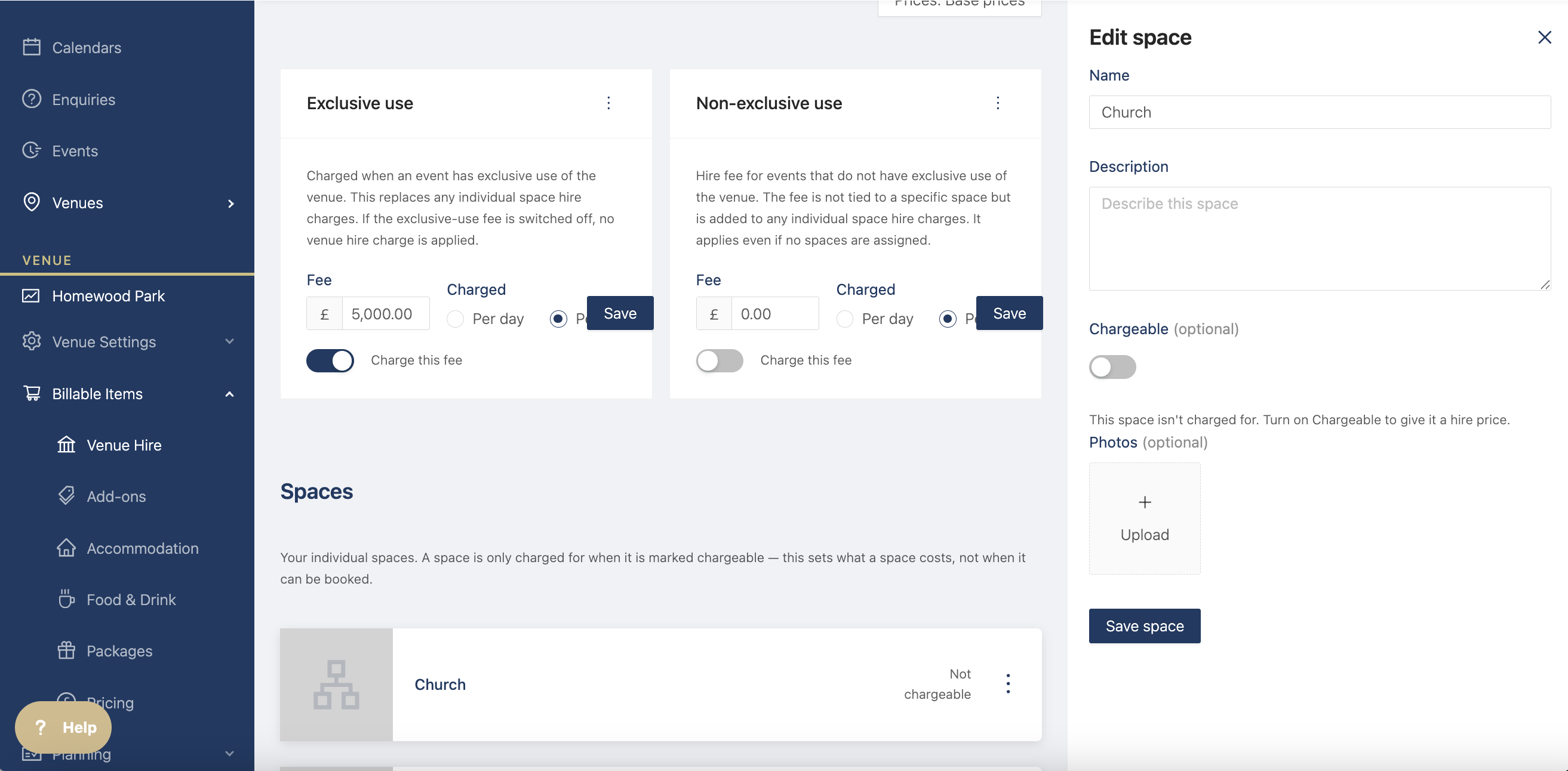Click the Venue Hire building icon
This screenshot has height=771, width=1568.
66,445
